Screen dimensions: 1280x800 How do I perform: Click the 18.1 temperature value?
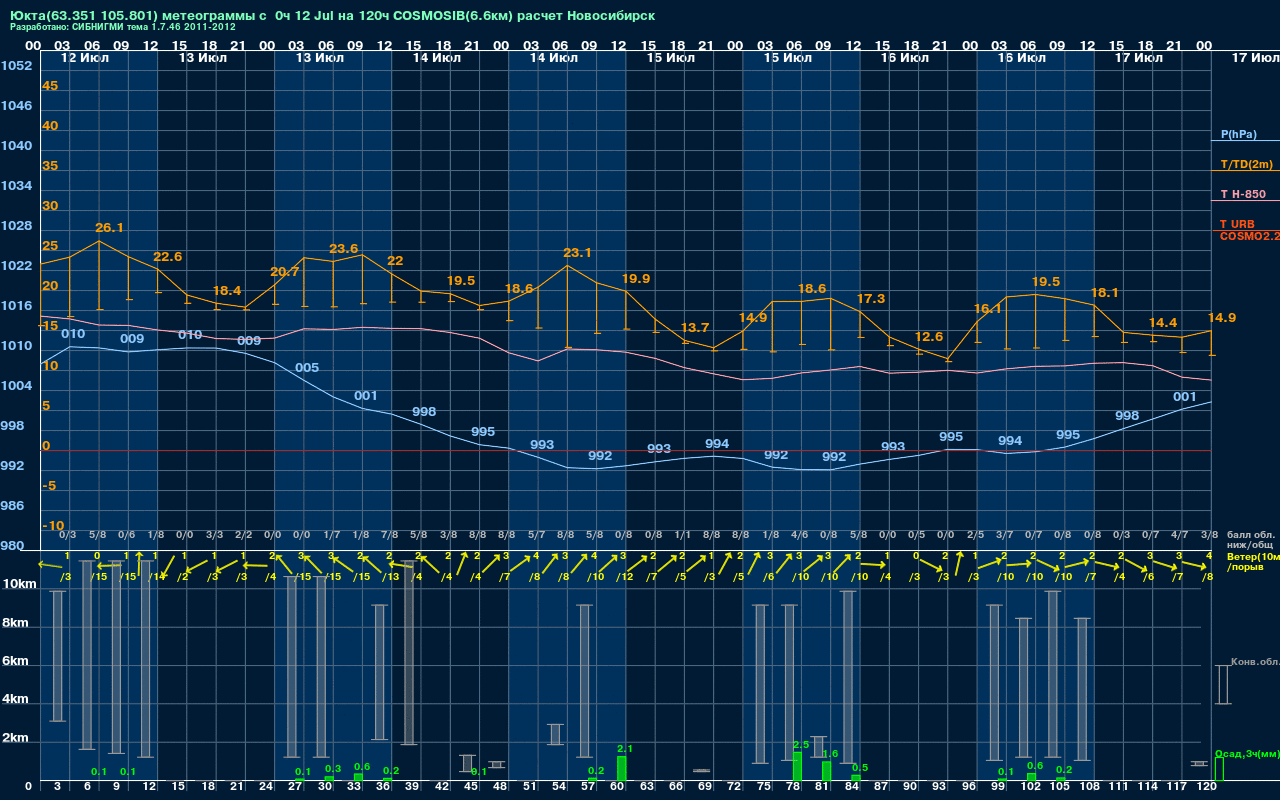1104,293
